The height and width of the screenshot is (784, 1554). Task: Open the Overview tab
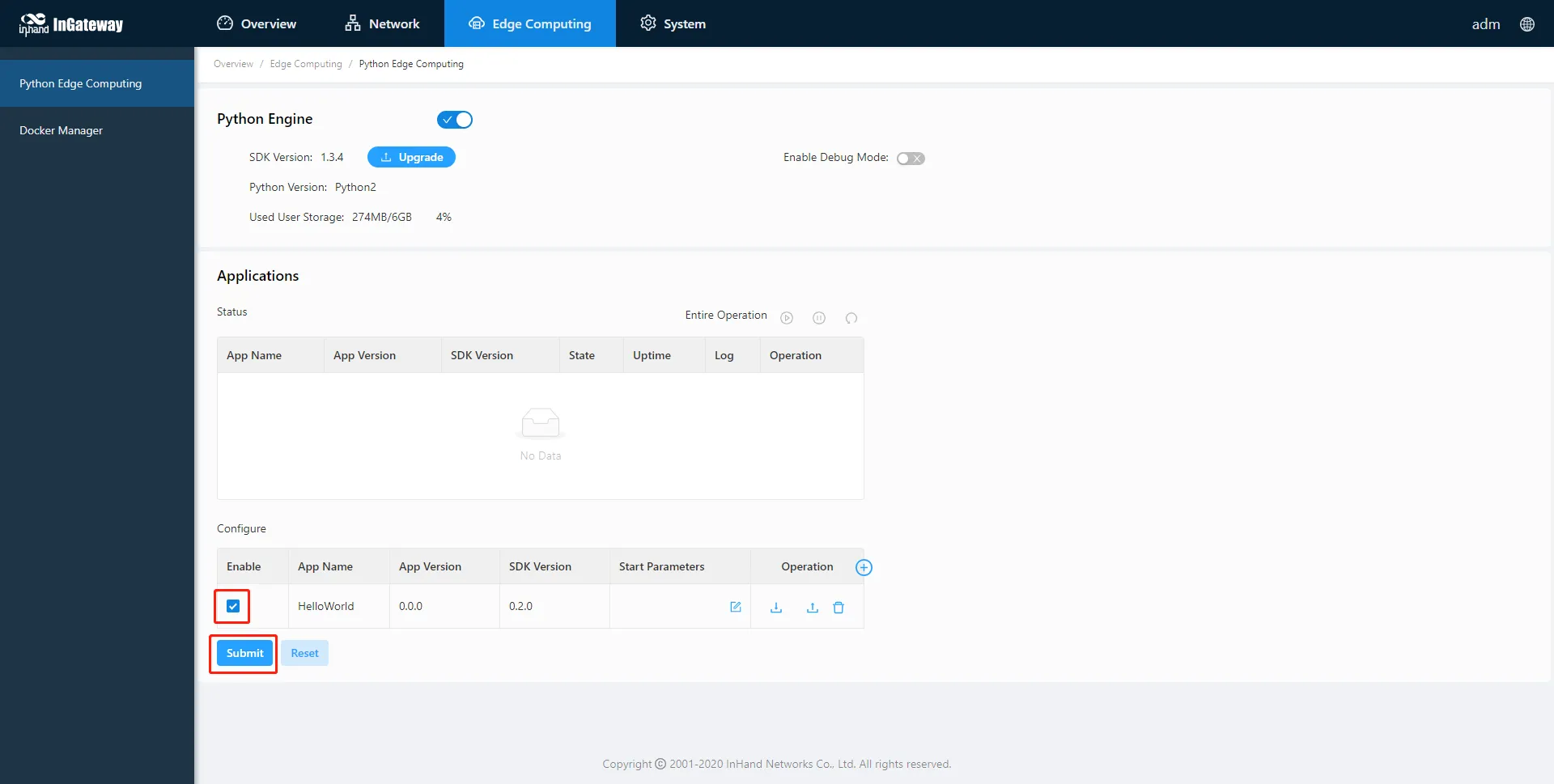pos(257,23)
